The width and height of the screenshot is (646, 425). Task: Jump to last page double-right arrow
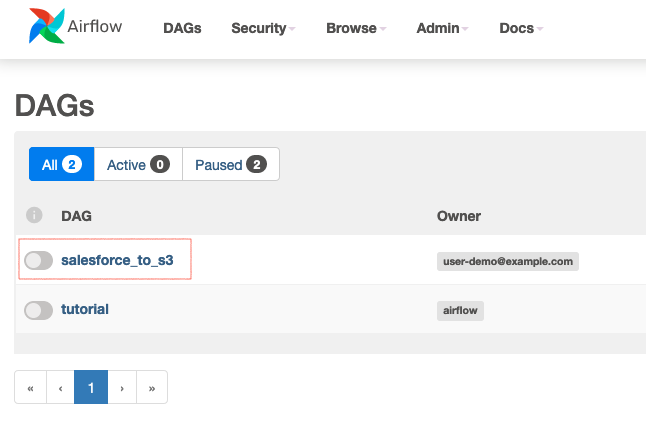[152, 387]
